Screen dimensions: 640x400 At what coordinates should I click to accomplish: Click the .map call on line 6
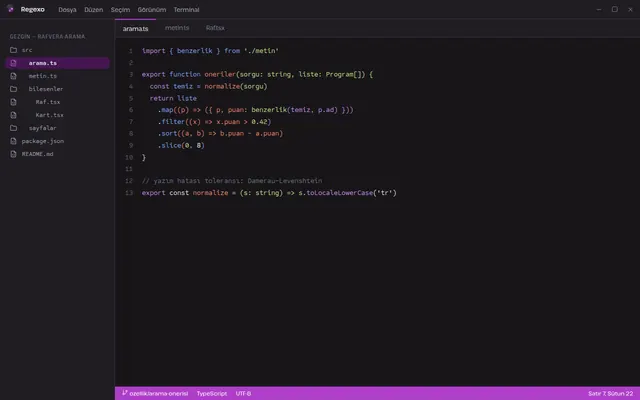(165, 110)
